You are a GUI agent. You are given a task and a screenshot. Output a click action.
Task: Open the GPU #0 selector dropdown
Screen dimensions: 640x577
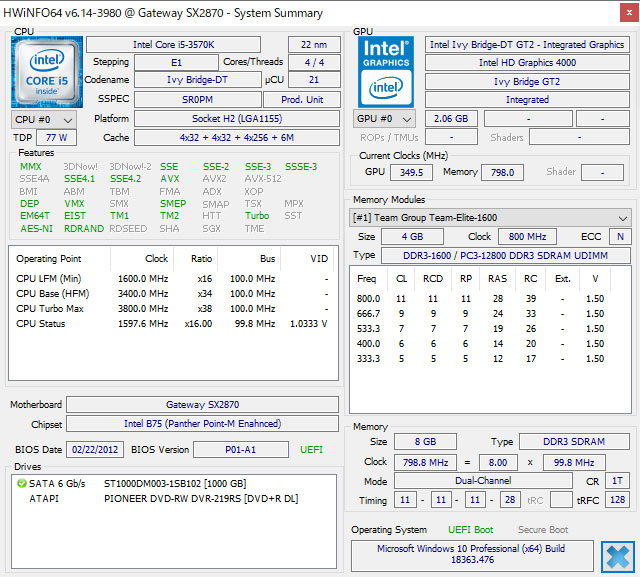[384, 119]
